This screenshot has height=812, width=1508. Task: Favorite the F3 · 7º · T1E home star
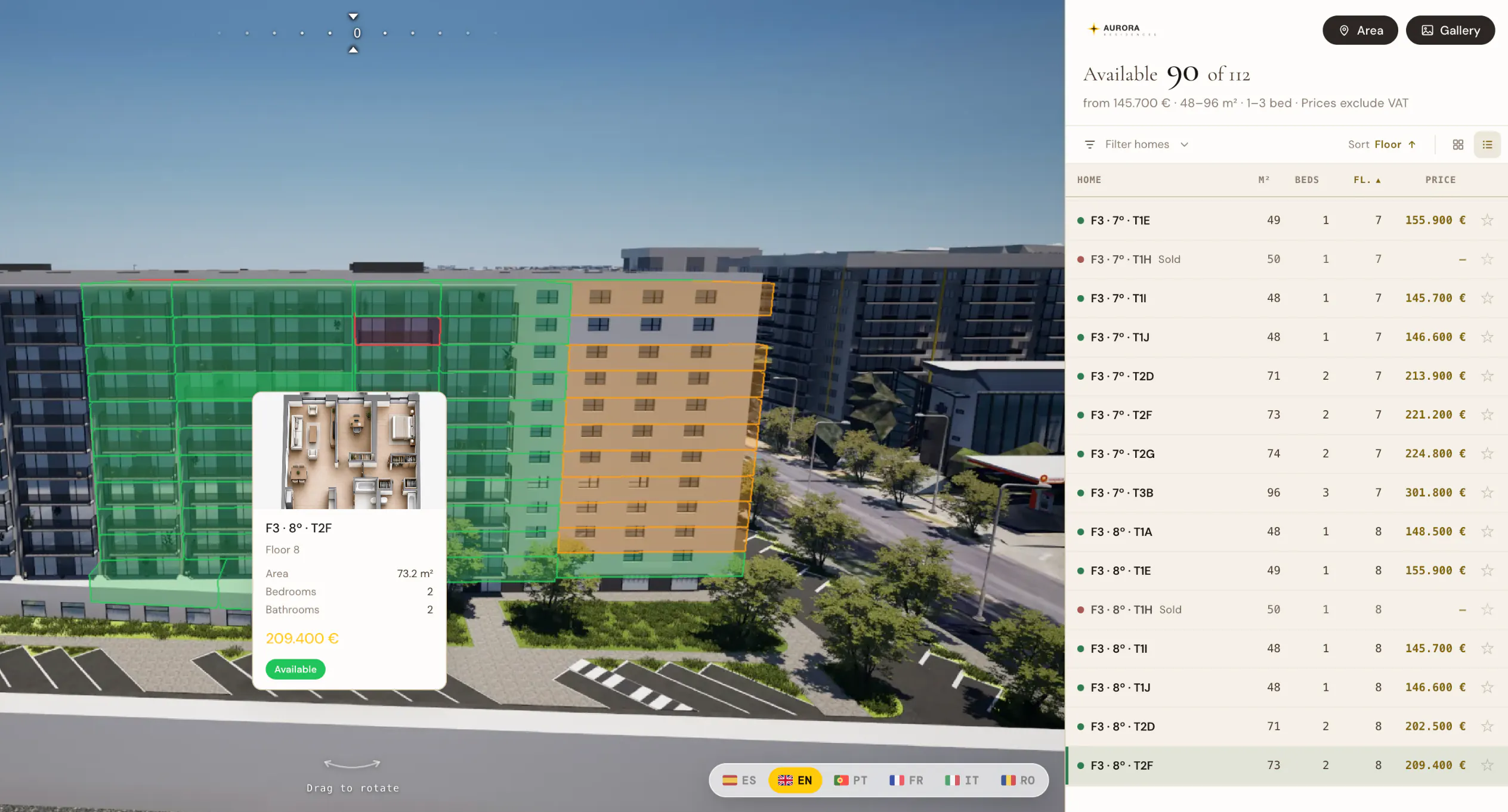point(1487,220)
